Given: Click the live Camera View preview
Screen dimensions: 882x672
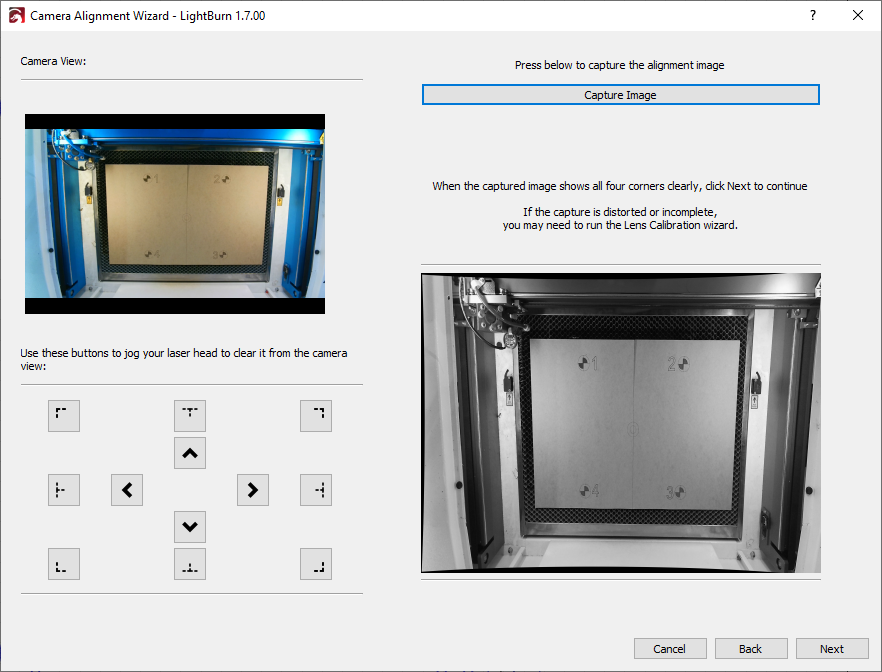Looking at the screenshot, I should coord(175,214).
